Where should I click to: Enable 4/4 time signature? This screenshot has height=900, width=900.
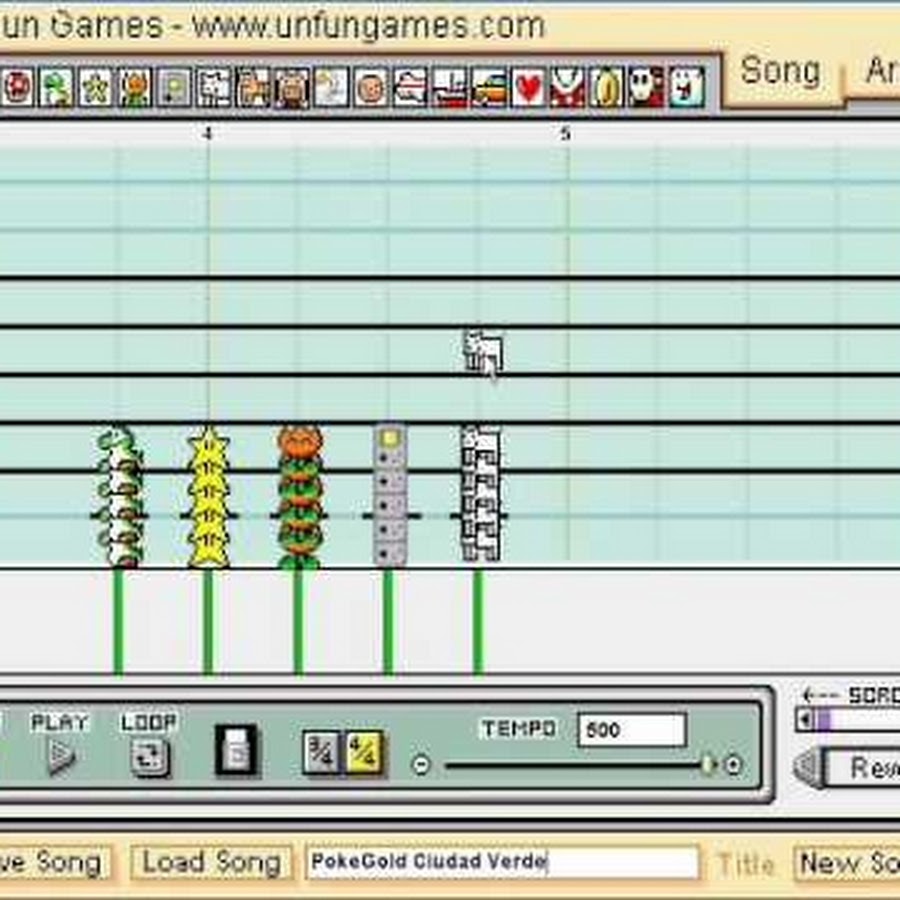[365, 752]
